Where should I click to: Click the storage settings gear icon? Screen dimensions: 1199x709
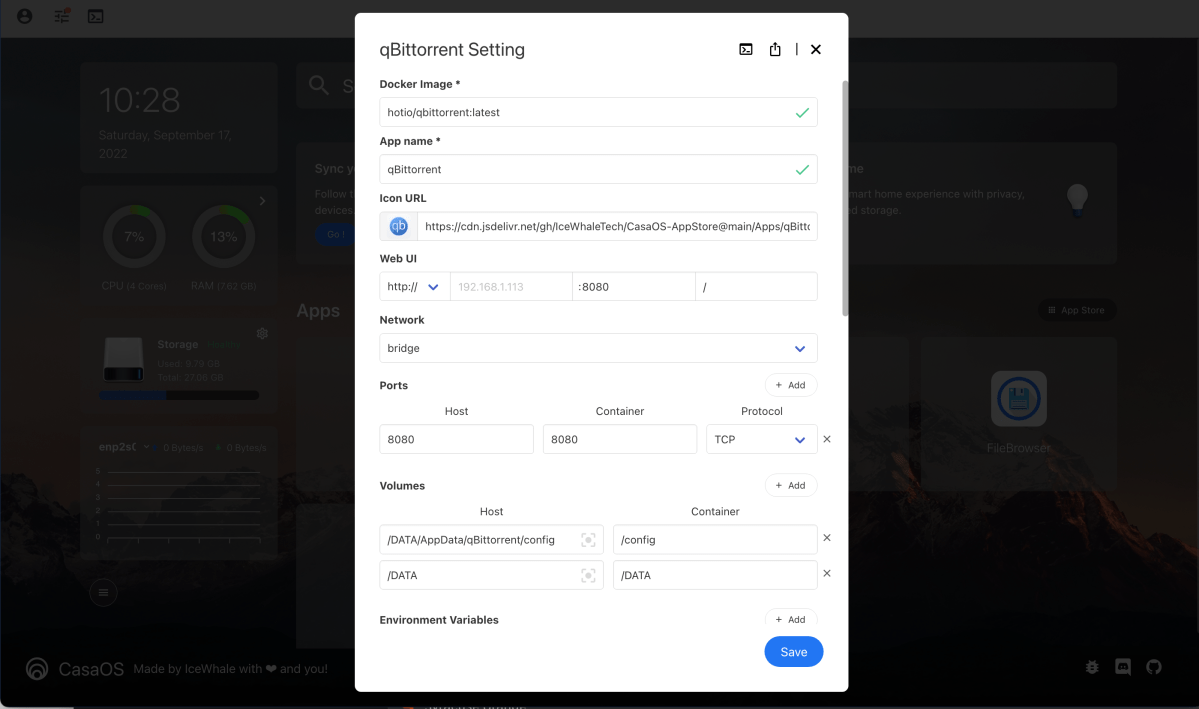(x=262, y=333)
